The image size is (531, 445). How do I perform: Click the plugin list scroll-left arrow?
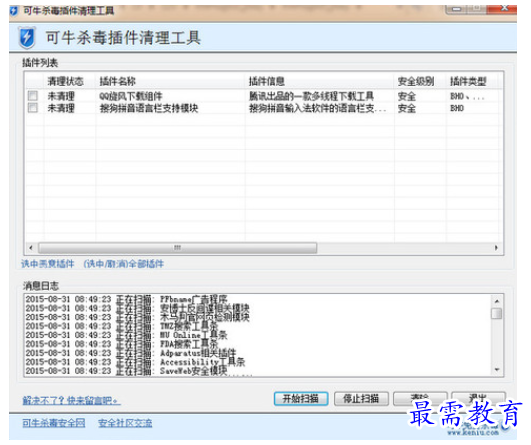coord(31,248)
